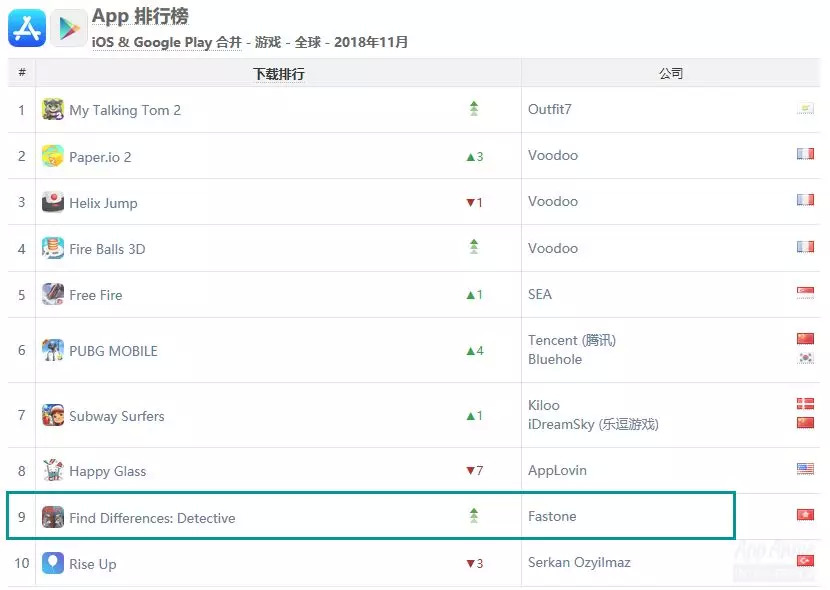This screenshot has height=590, width=830.
Task: Open the Find Differences: Detective title
Action: coord(152,518)
